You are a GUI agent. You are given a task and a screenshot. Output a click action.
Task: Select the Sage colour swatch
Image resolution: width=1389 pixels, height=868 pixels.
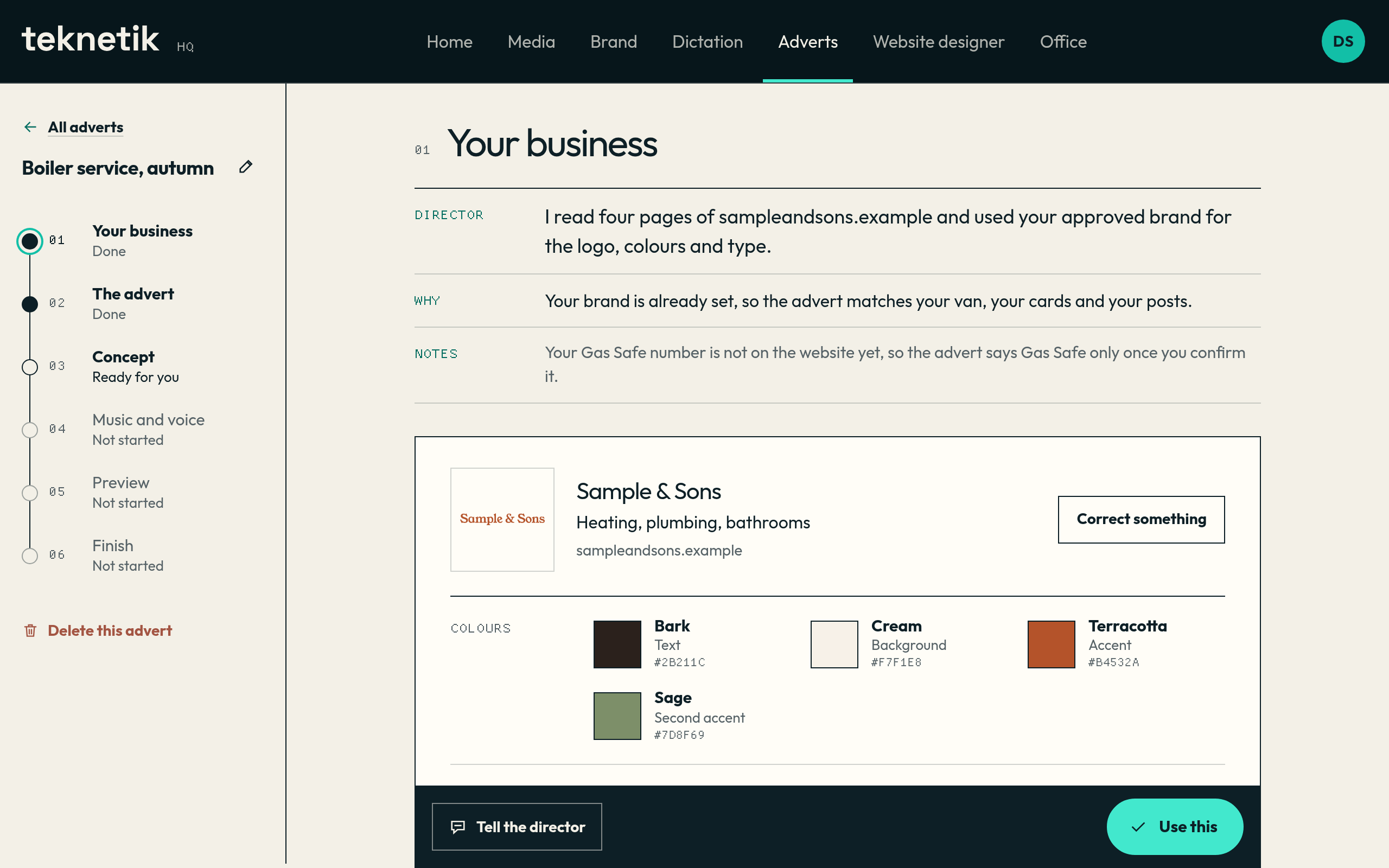click(617, 716)
